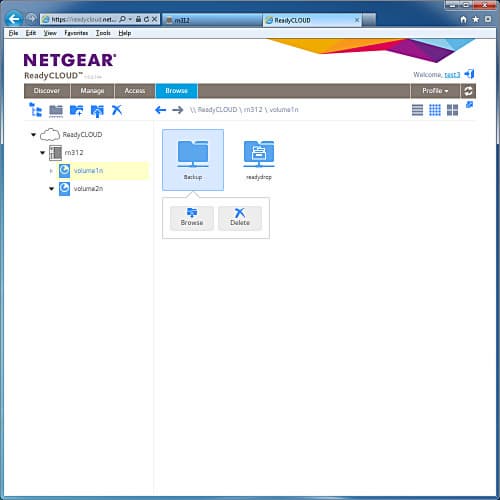
Task: Click the Browse button in popup
Action: pyautogui.click(x=192, y=218)
